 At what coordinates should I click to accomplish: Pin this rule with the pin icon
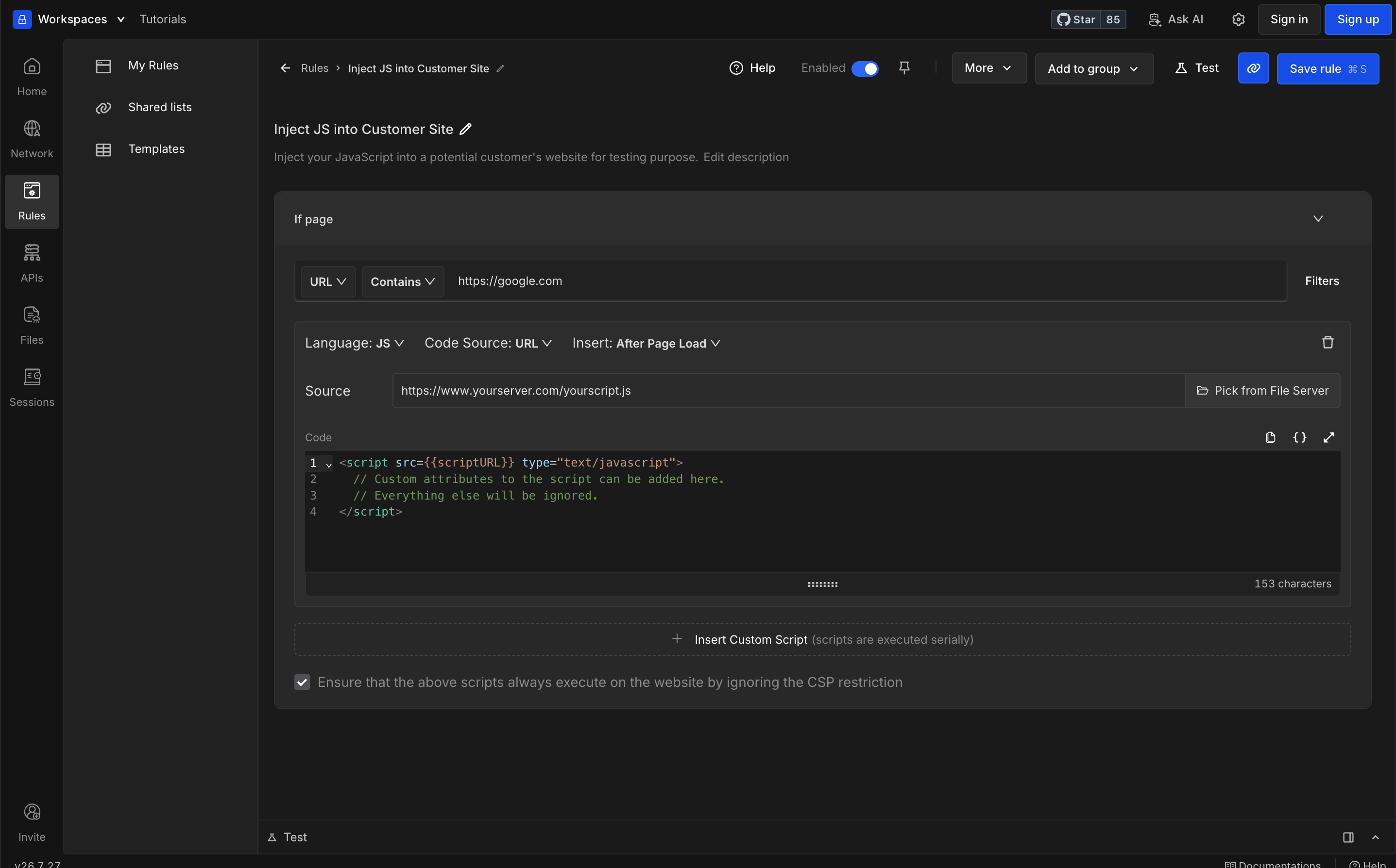tap(904, 68)
